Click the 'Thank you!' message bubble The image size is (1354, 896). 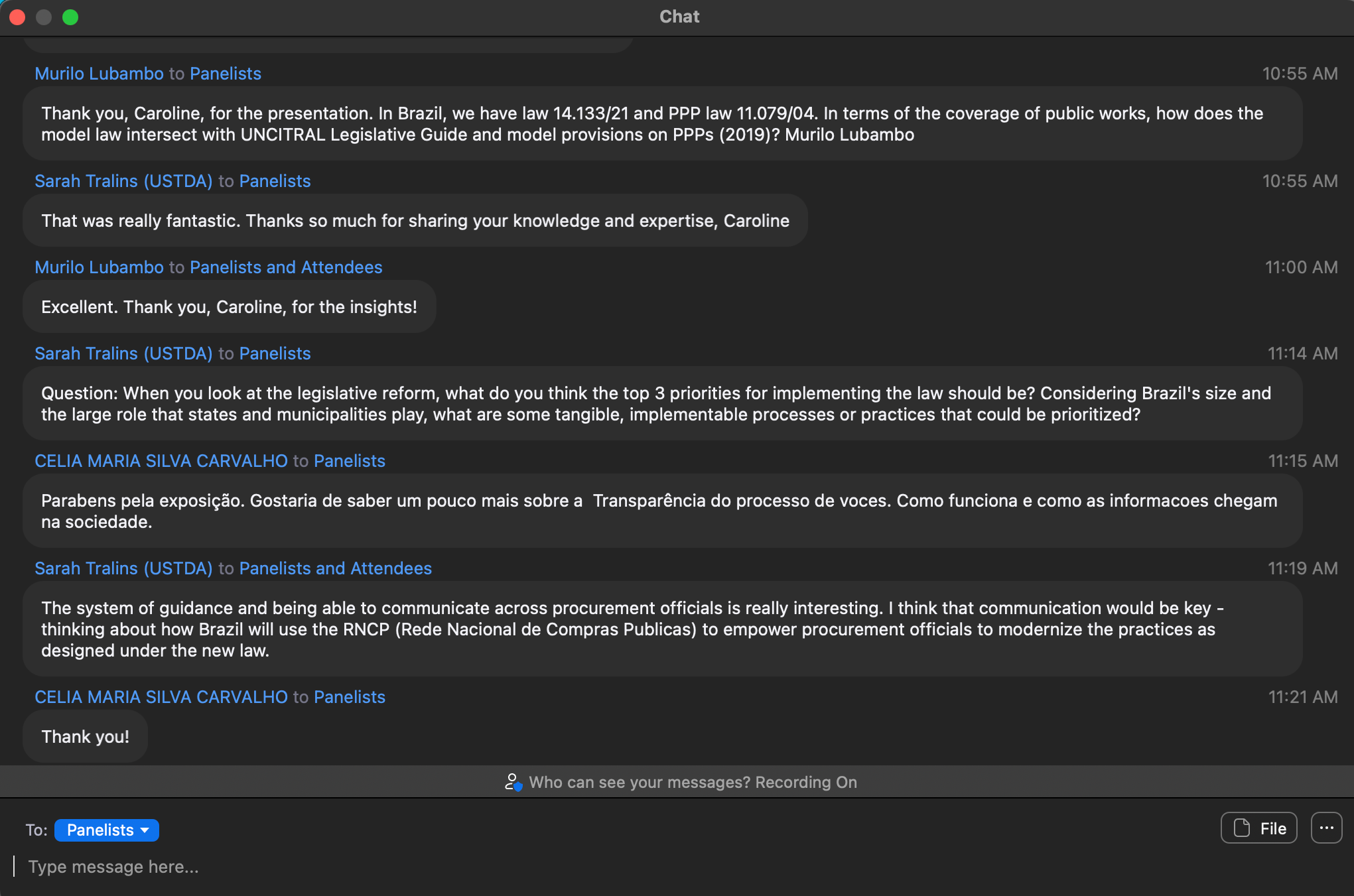pos(85,737)
